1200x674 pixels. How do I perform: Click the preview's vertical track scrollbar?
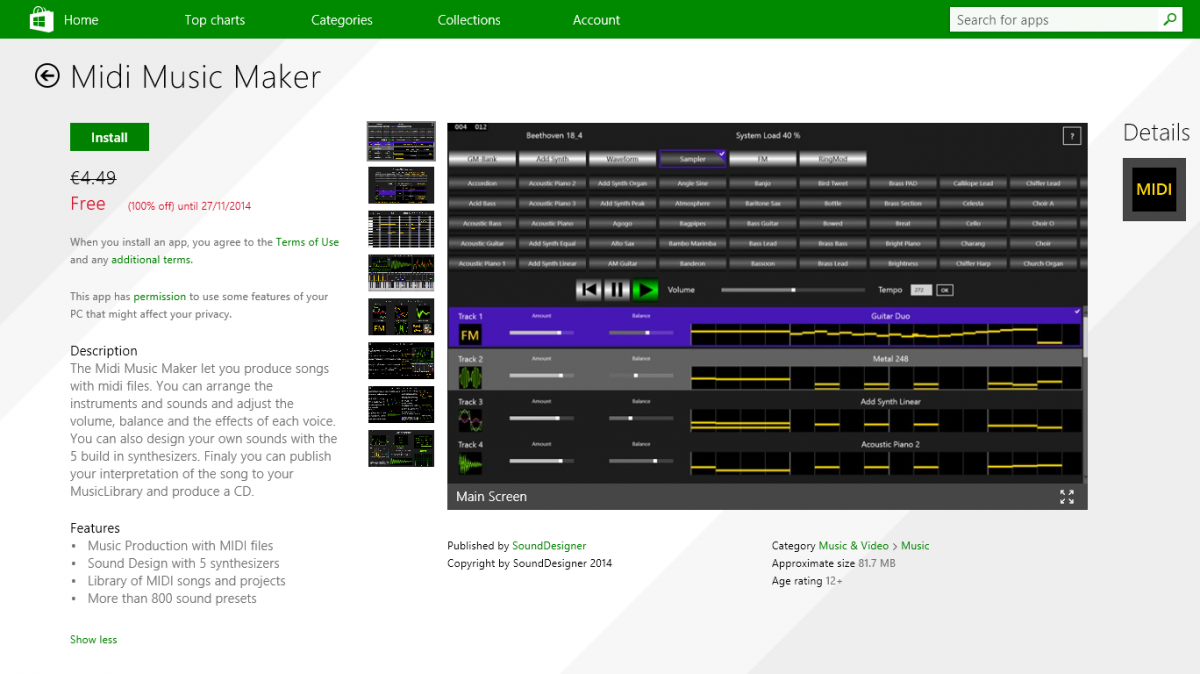pos(1085,395)
